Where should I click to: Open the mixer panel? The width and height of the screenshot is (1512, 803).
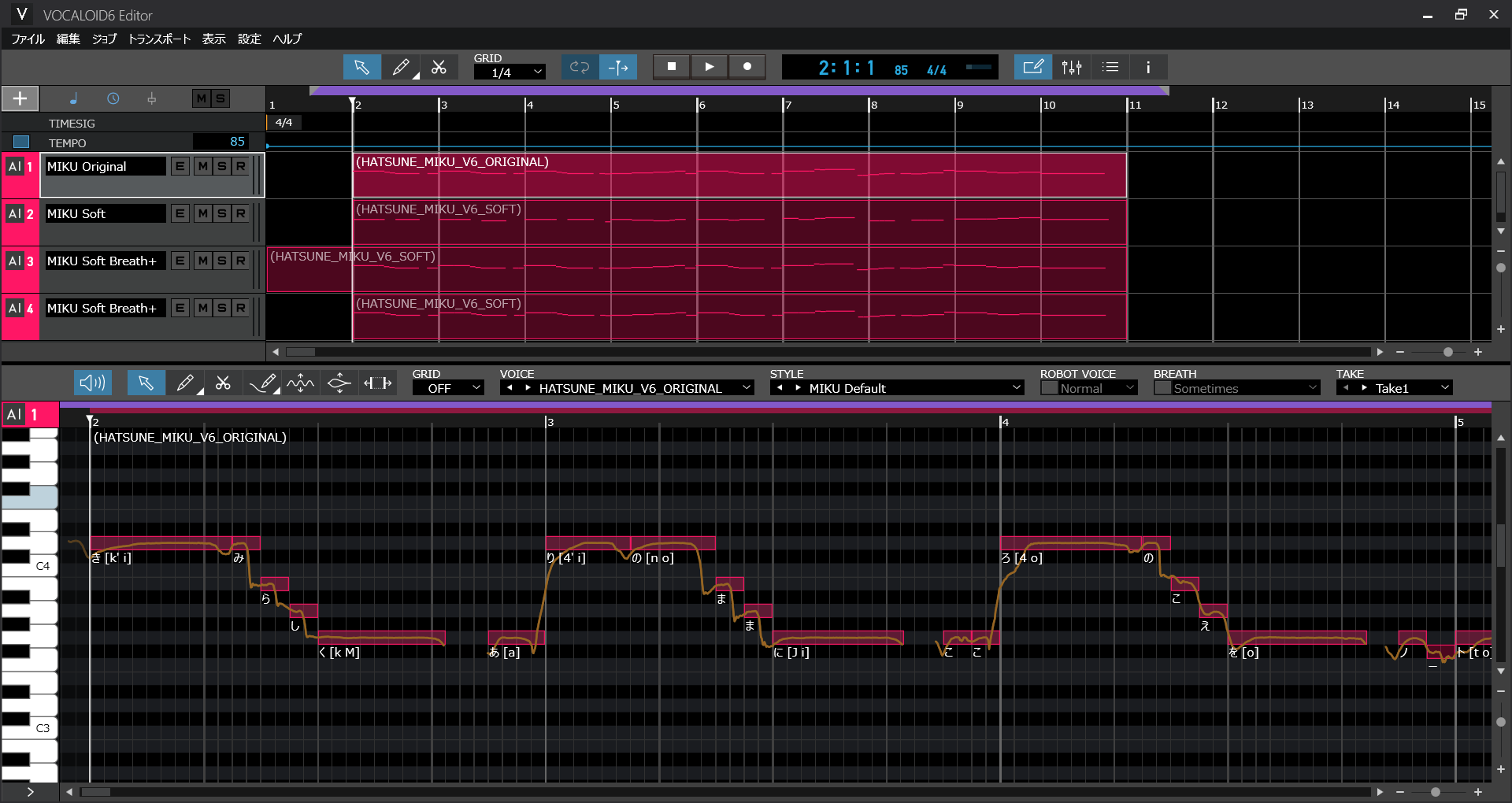(1072, 67)
